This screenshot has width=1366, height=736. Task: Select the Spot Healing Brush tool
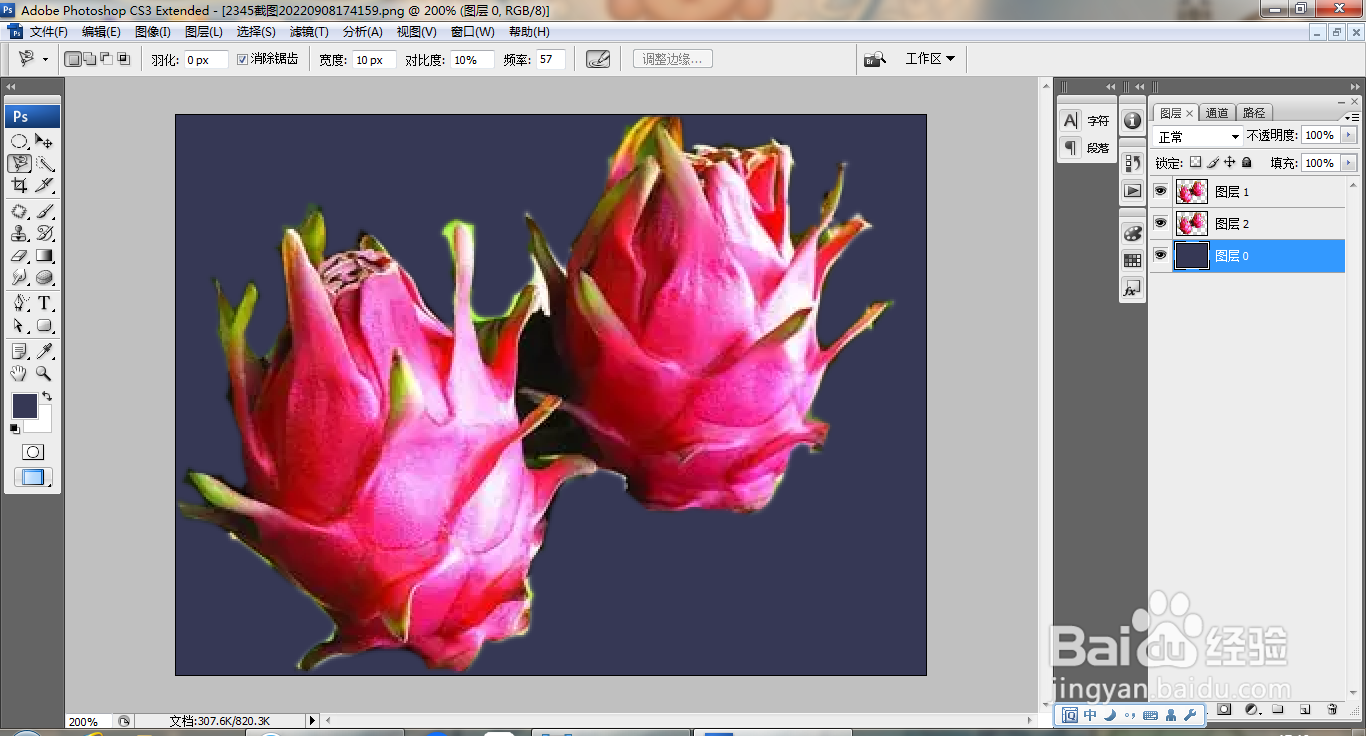19,211
